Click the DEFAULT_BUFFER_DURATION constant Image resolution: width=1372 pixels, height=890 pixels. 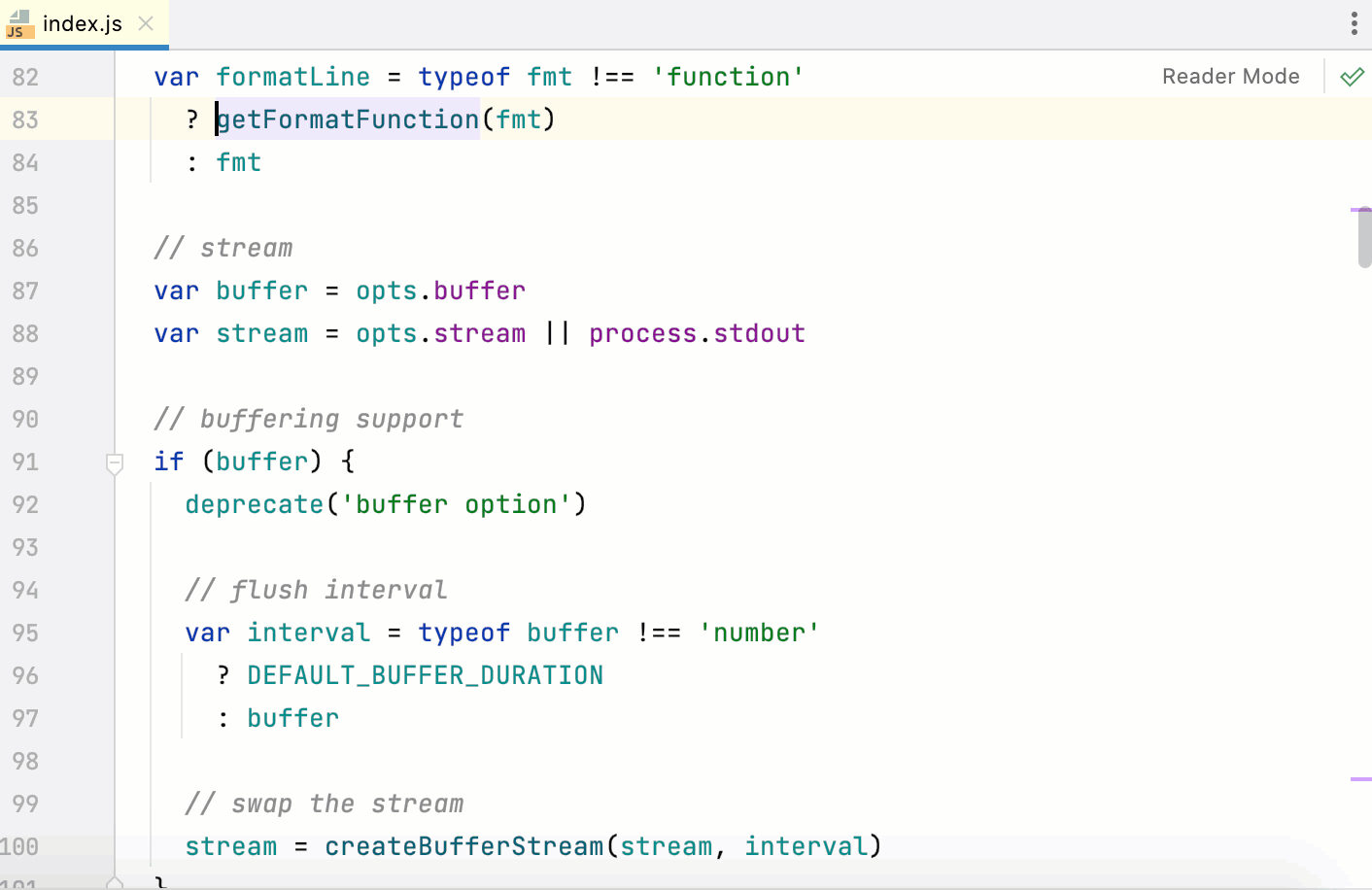425,674
